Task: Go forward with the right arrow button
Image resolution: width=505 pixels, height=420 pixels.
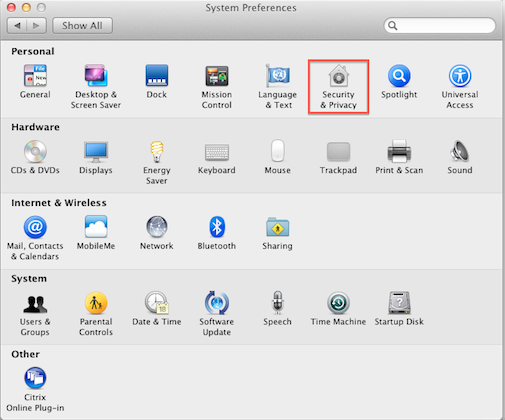Action: (36, 26)
